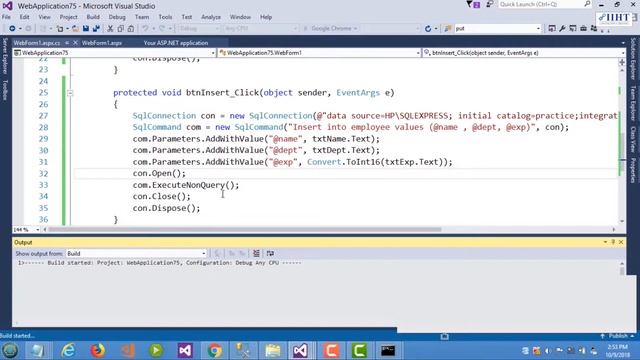Open the find combo box containing 'put'
The height and width of the screenshot is (360, 640).
click(498, 29)
